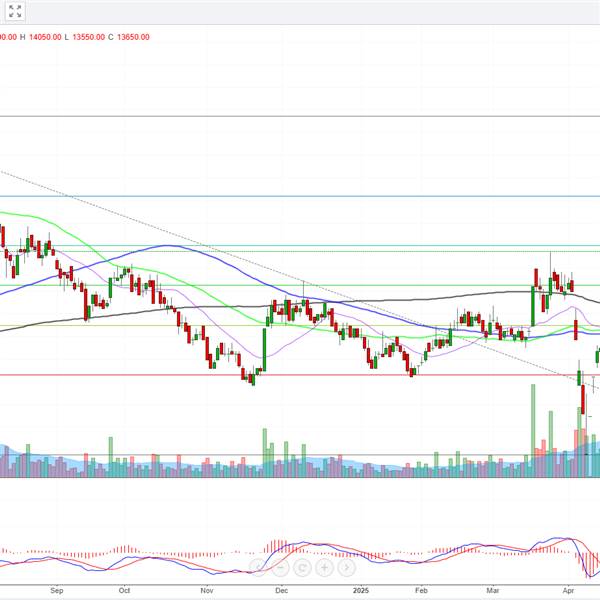
Task: Reset the chart with the circular arrow button
Action: pyautogui.click(x=302, y=567)
